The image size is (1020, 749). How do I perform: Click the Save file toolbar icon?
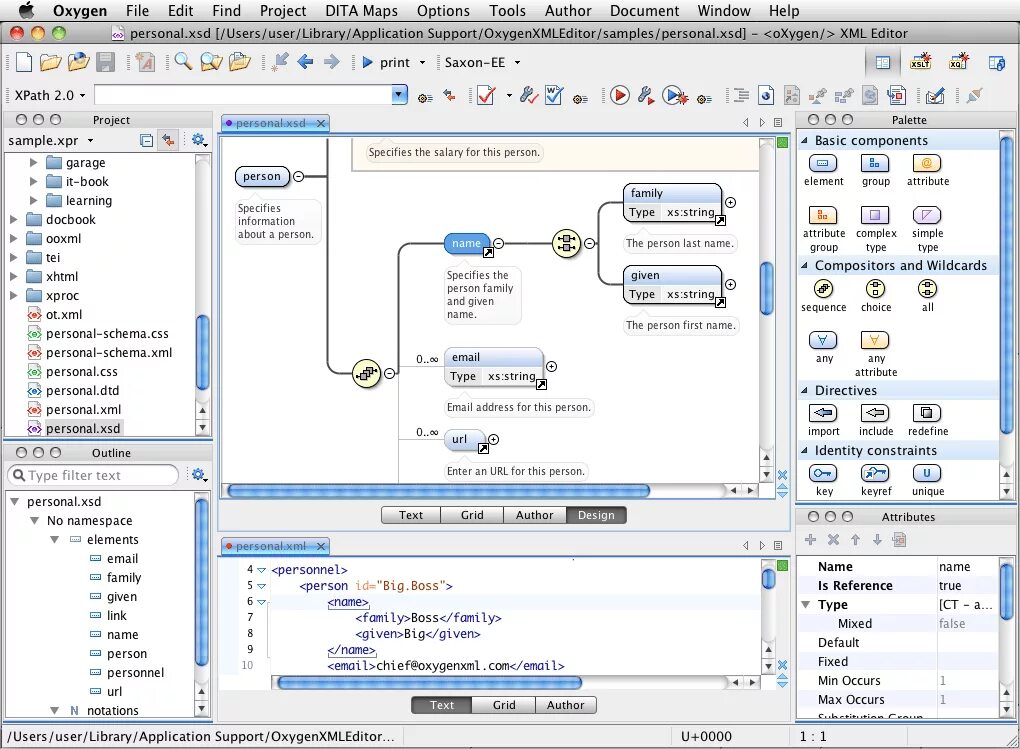(105, 62)
